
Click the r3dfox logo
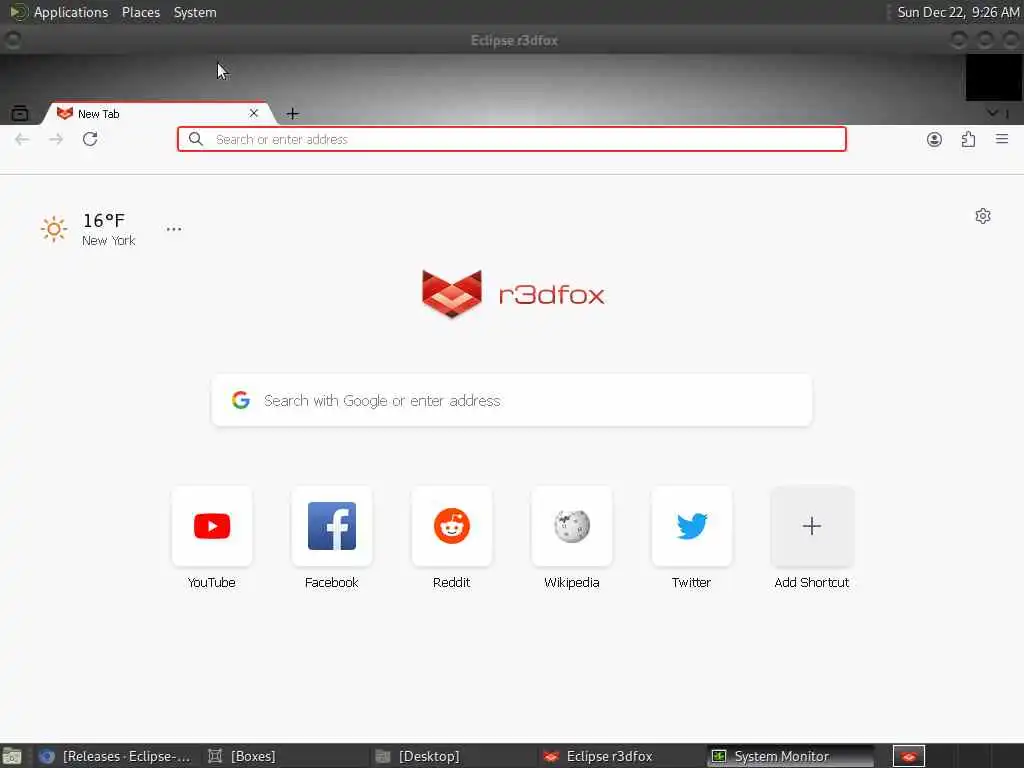pyautogui.click(x=513, y=294)
